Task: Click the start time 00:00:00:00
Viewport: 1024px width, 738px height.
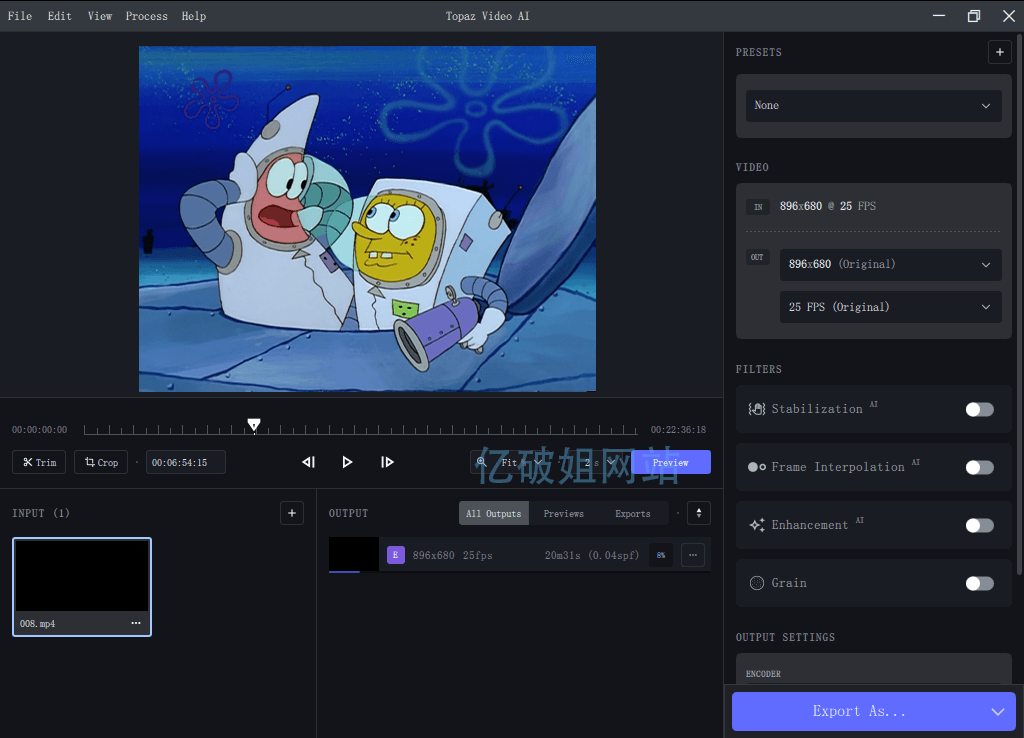Action: [x=39, y=430]
